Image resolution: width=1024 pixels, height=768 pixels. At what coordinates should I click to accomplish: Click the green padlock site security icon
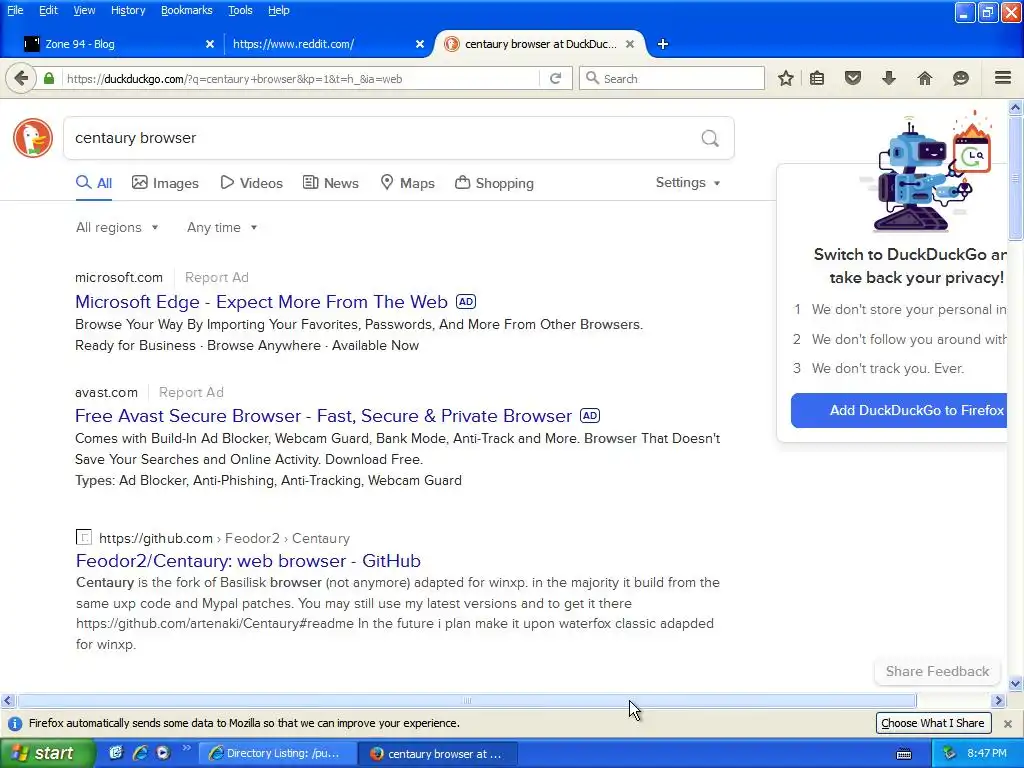click(49, 78)
